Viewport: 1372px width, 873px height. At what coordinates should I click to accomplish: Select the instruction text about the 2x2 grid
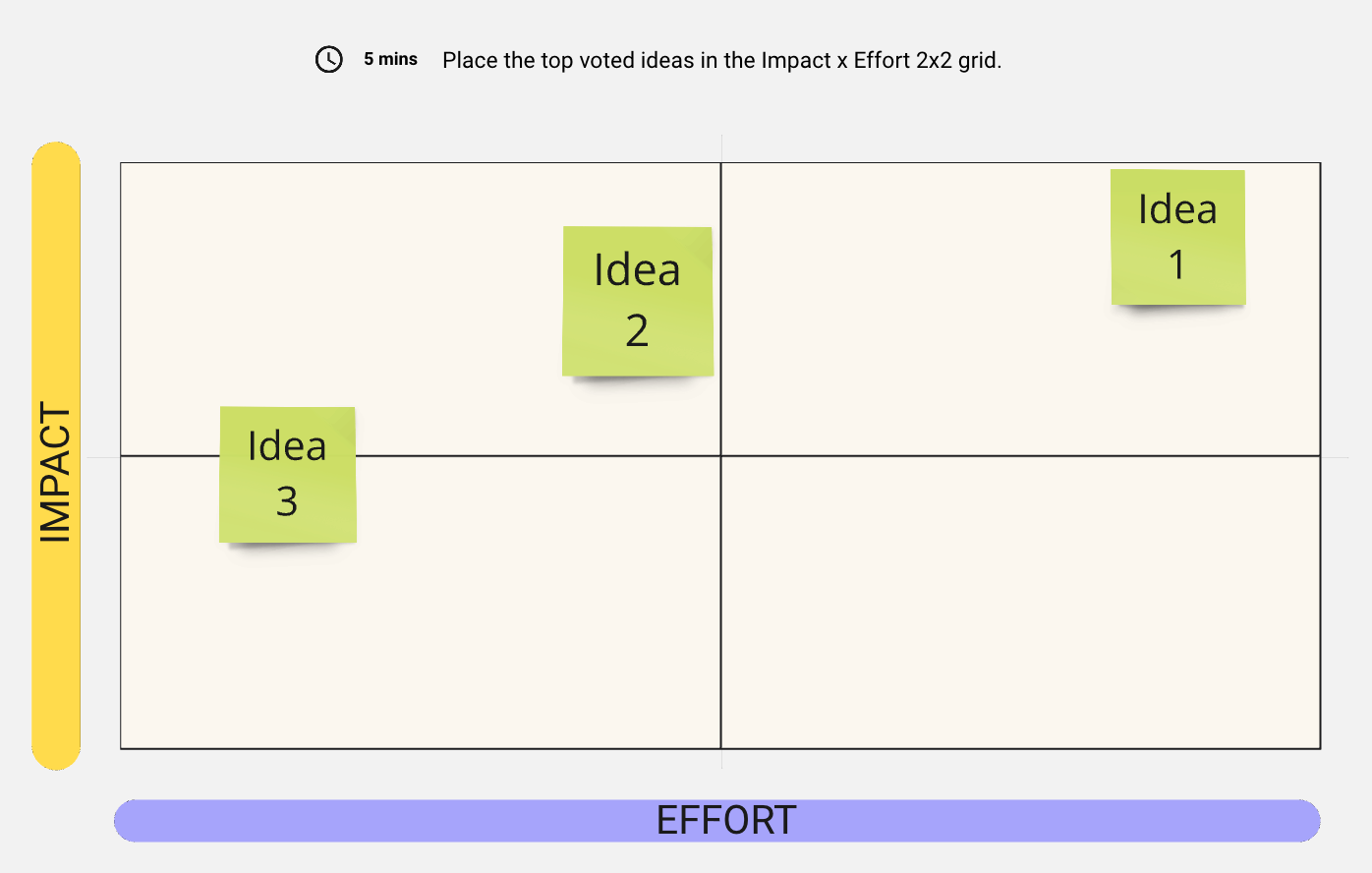721,60
